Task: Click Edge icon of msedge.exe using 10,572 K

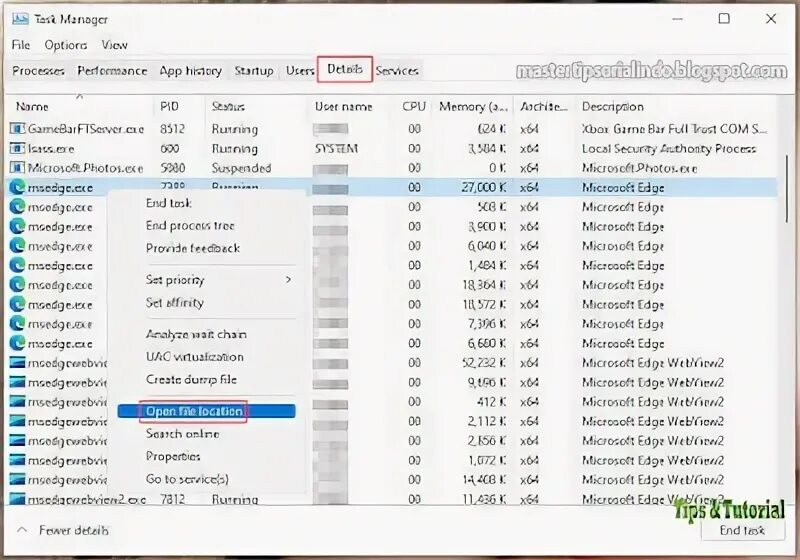Action: 17,304
